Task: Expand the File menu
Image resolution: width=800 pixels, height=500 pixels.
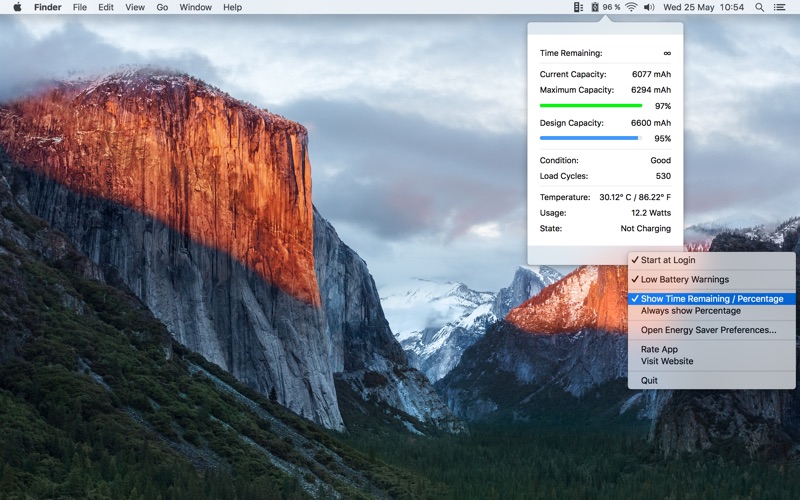Action: [x=80, y=7]
